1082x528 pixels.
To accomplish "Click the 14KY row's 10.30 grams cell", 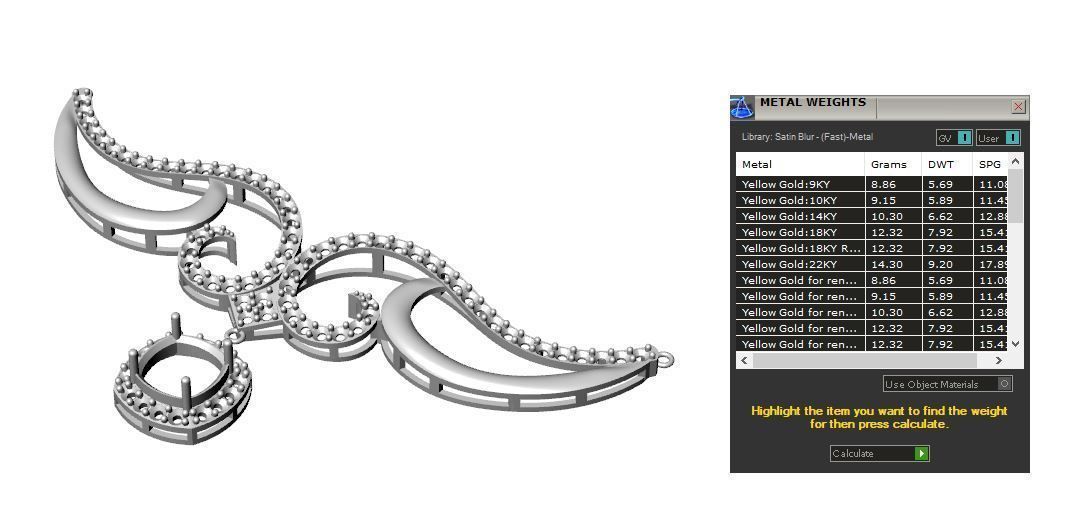I will coord(894,216).
